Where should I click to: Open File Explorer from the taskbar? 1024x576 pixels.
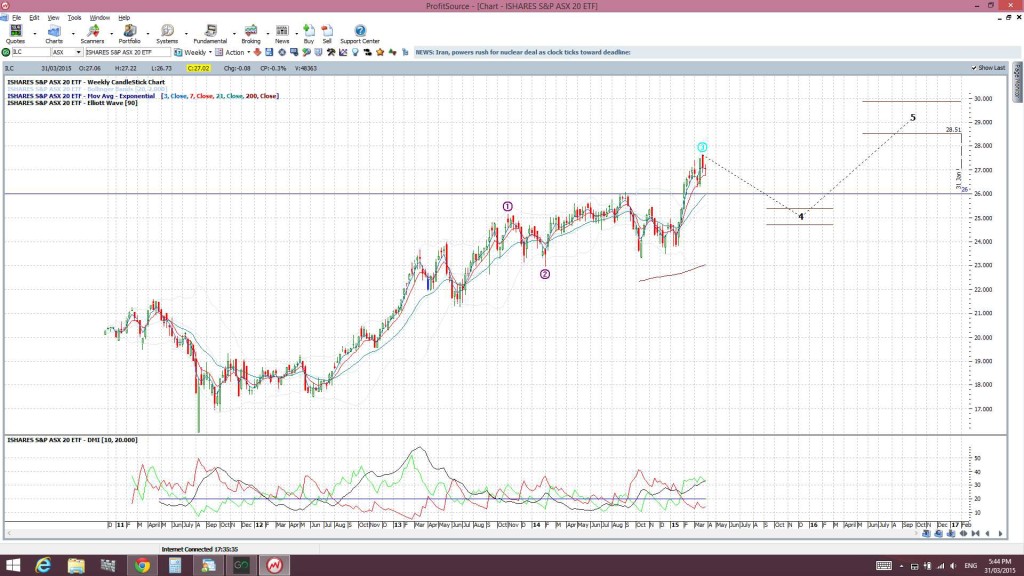click(76, 565)
